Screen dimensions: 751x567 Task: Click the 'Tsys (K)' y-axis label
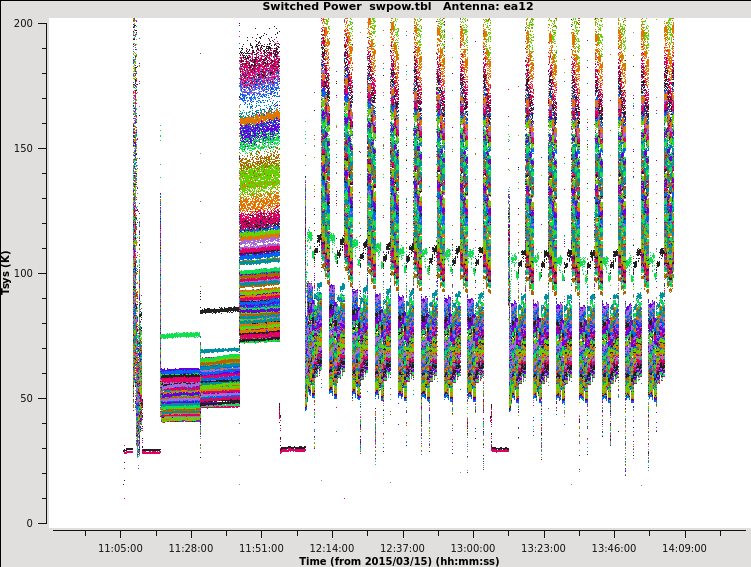[x=7, y=272]
